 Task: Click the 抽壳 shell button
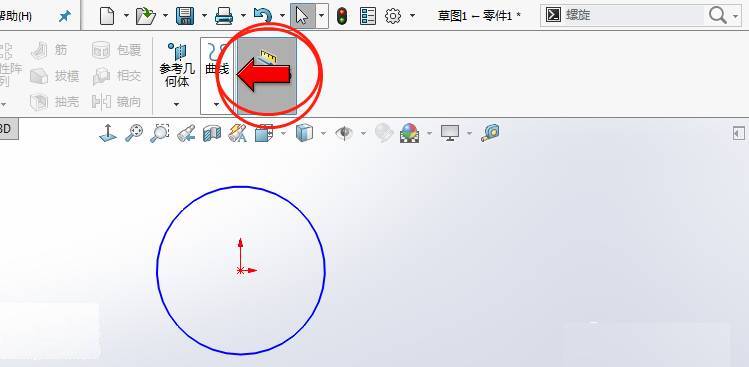coord(54,102)
